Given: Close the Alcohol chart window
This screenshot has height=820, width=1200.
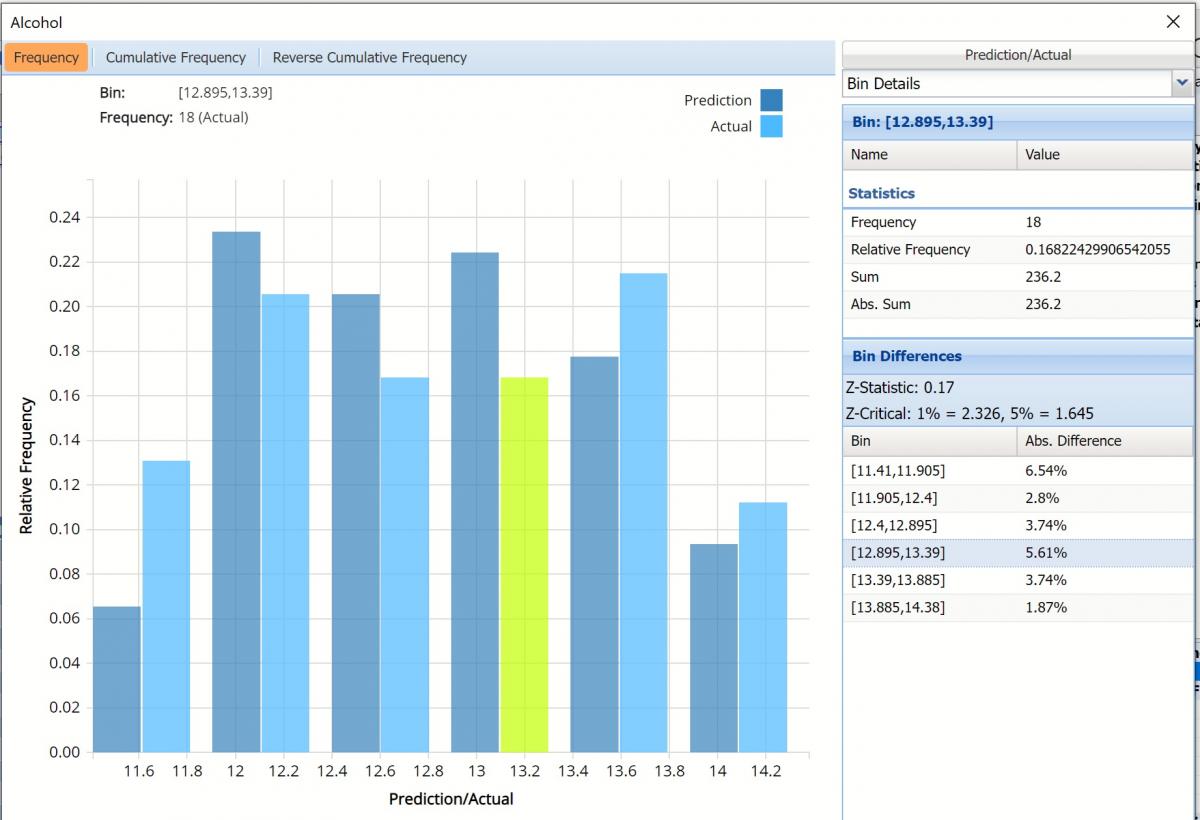Looking at the screenshot, I should pyautogui.click(x=1173, y=21).
